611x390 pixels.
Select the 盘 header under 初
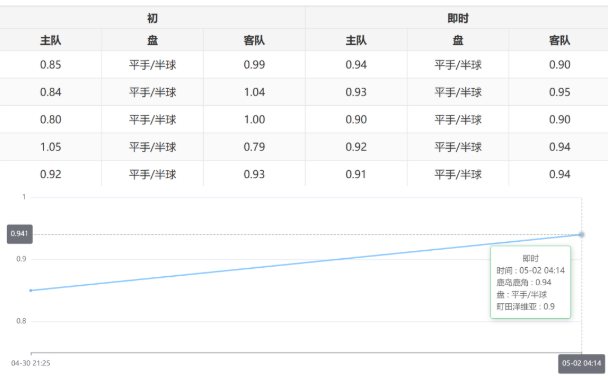point(152,40)
